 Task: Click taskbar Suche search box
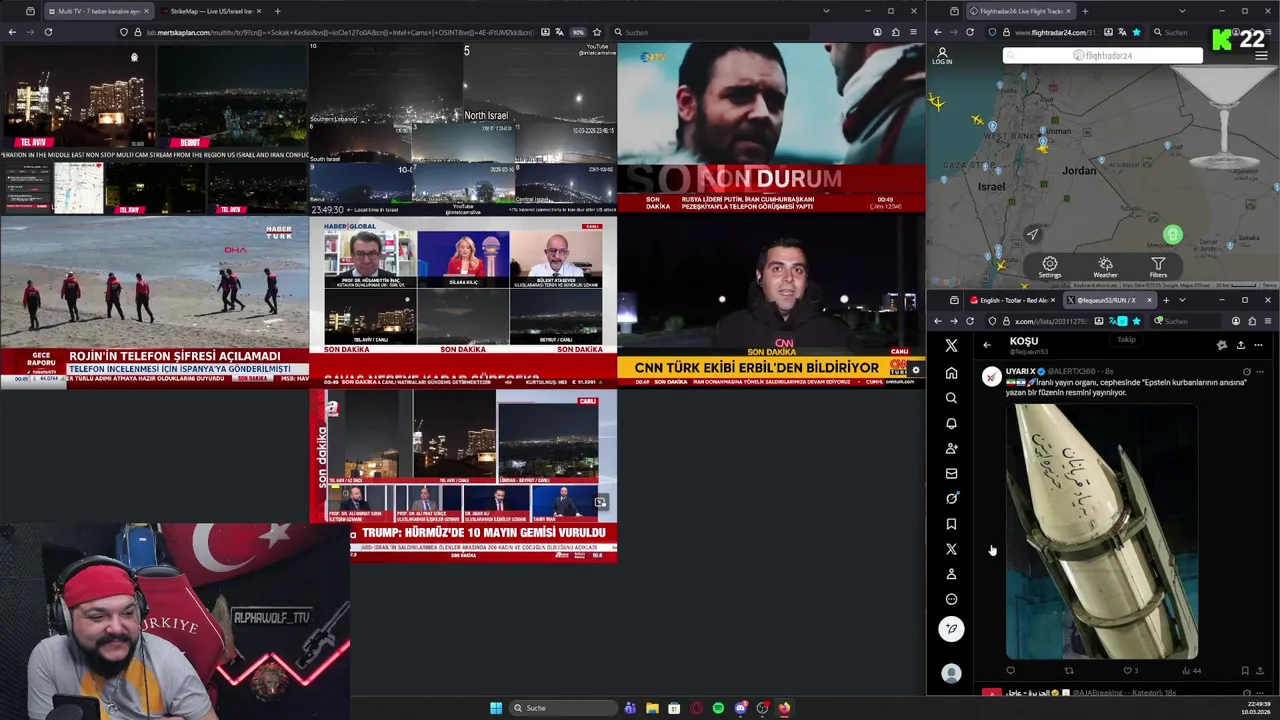tap(564, 708)
